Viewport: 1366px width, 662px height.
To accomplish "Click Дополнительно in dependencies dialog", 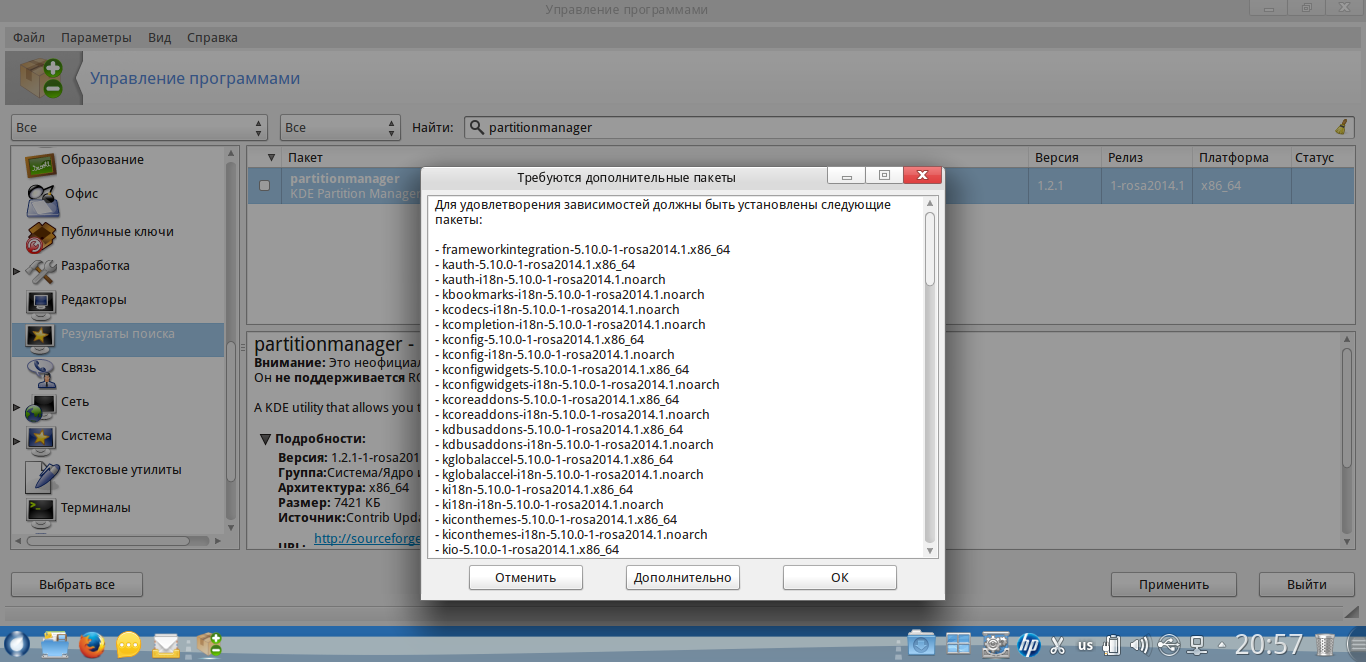I will click(x=683, y=577).
